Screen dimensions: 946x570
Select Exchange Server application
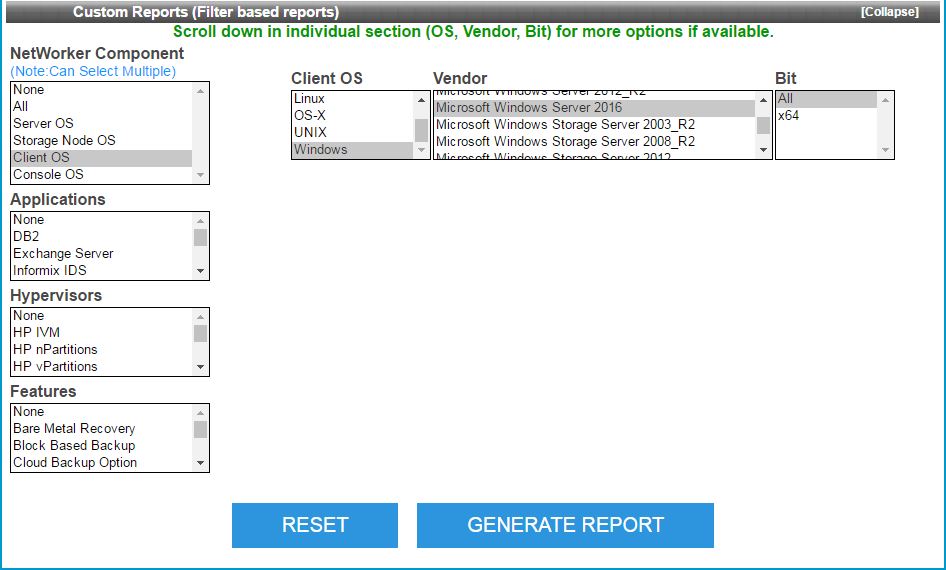click(102, 253)
